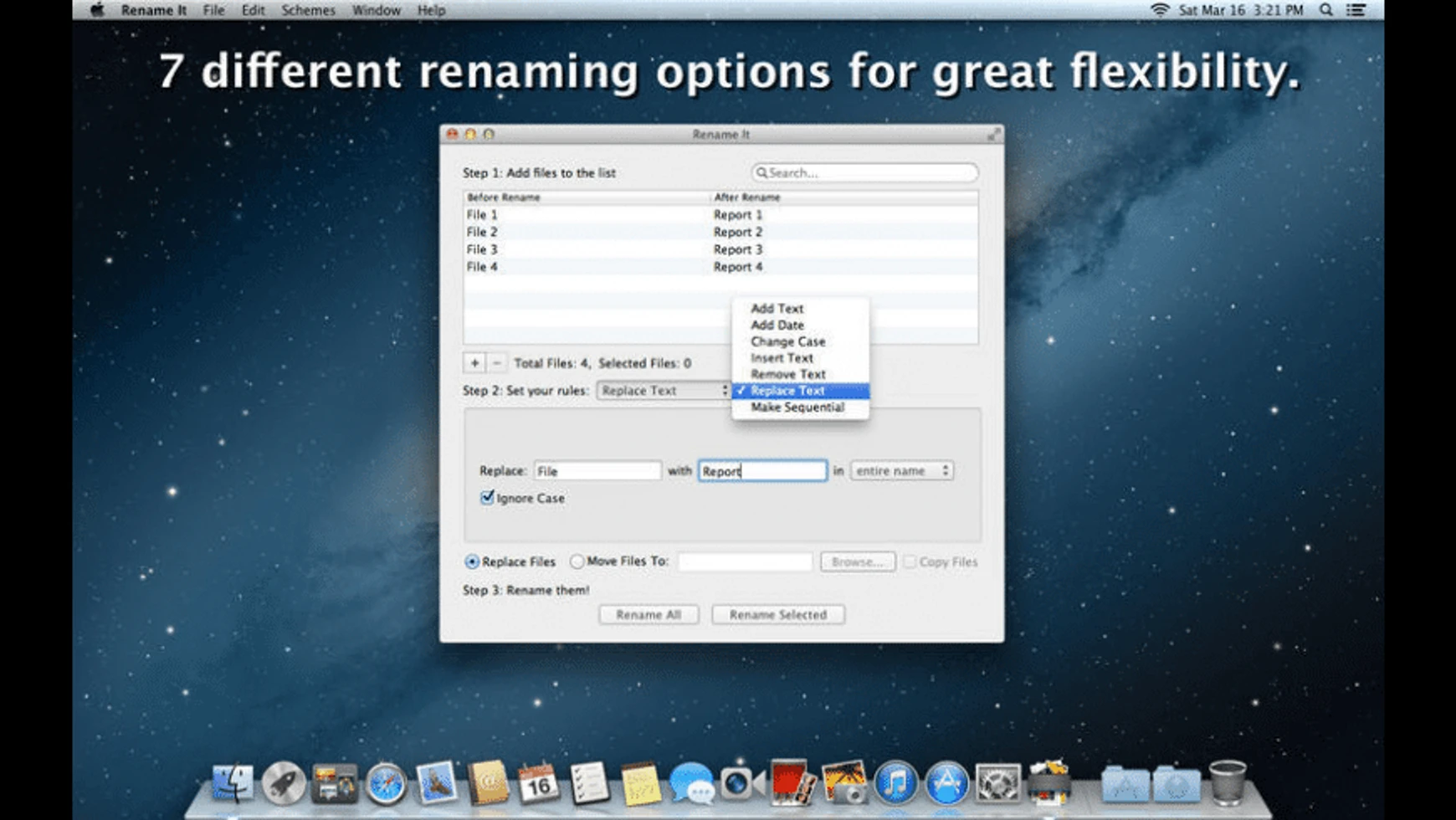The image size is (1456, 820).
Task: Select Add Date from the dropdown menu
Action: (x=777, y=325)
